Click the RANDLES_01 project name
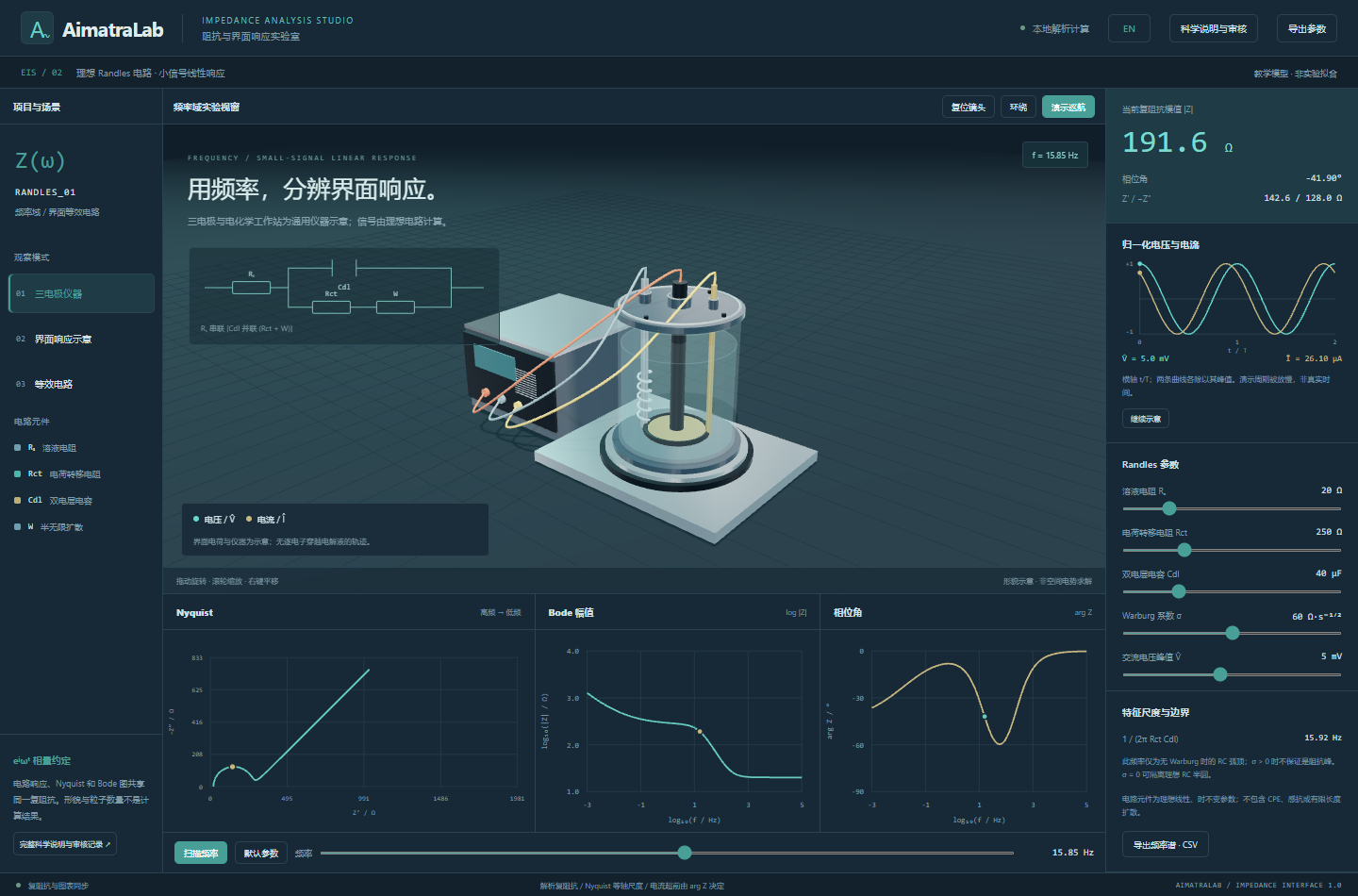Viewport: 1358px width, 896px height. click(x=45, y=192)
